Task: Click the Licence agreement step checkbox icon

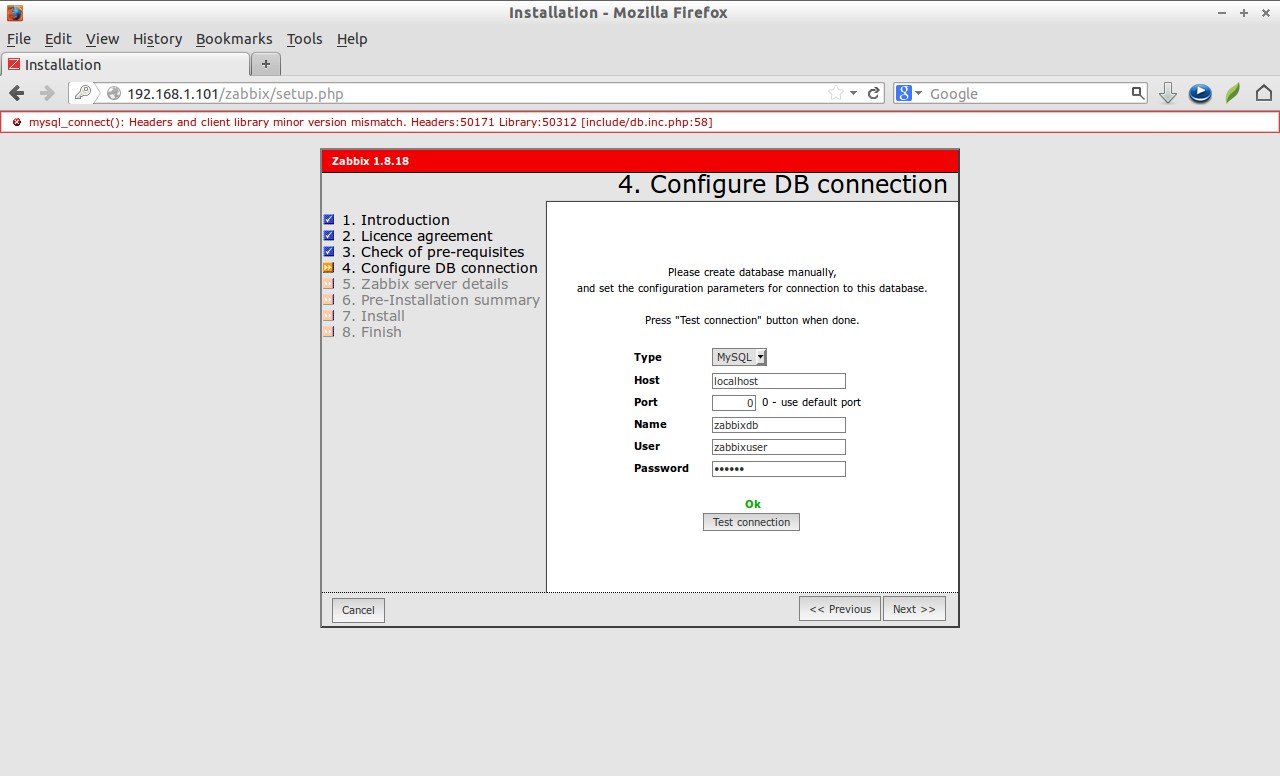Action: pyautogui.click(x=328, y=236)
